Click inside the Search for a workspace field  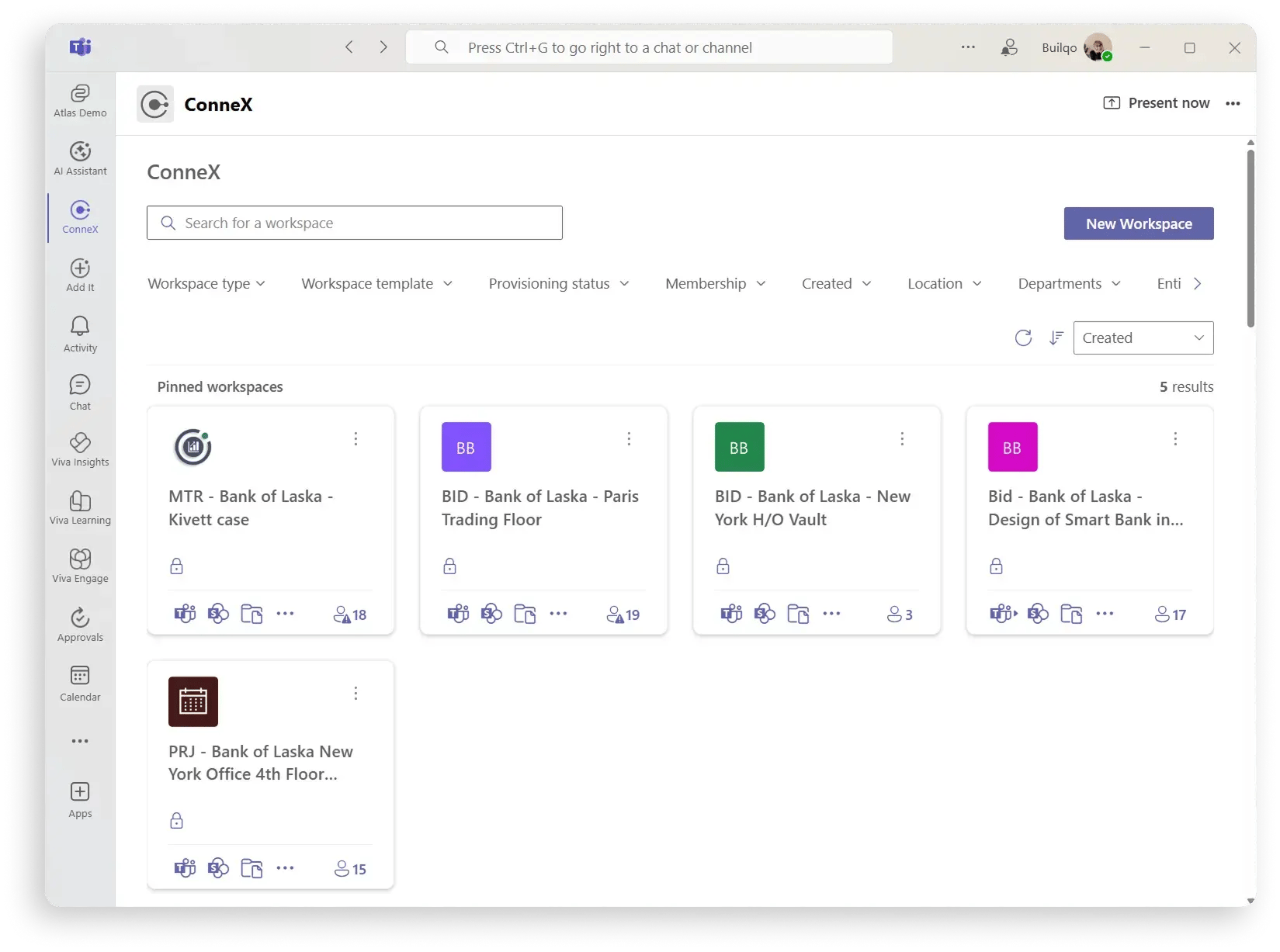[x=354, y=223]
